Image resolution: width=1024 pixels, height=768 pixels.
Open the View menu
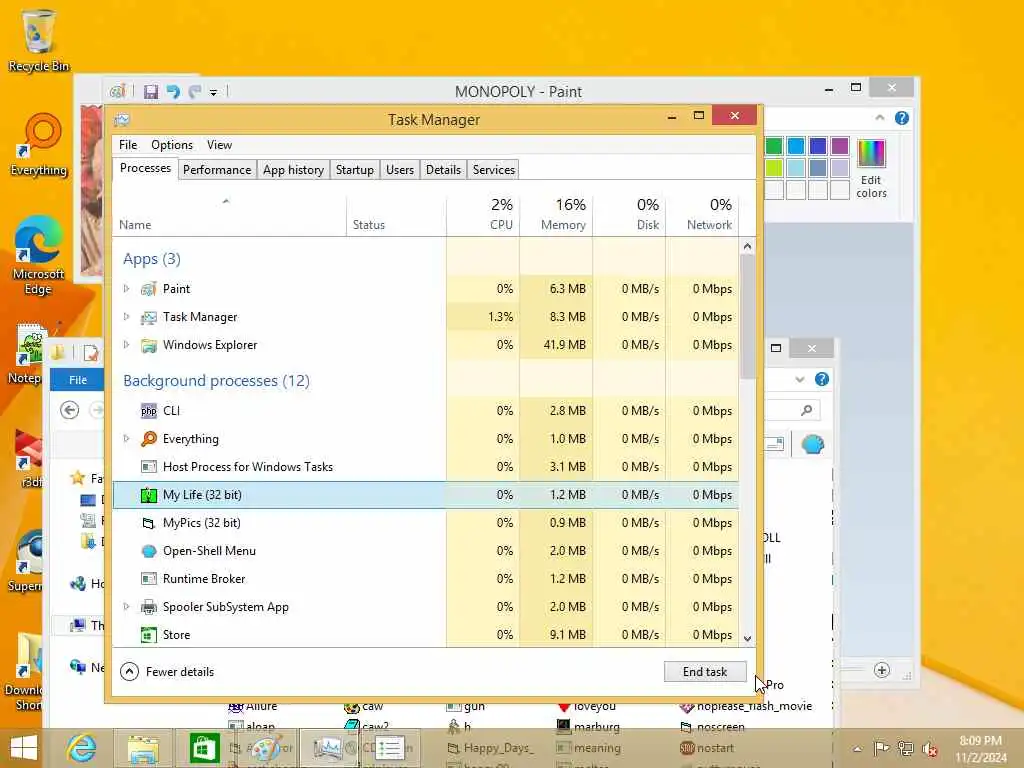coord(219,145)
